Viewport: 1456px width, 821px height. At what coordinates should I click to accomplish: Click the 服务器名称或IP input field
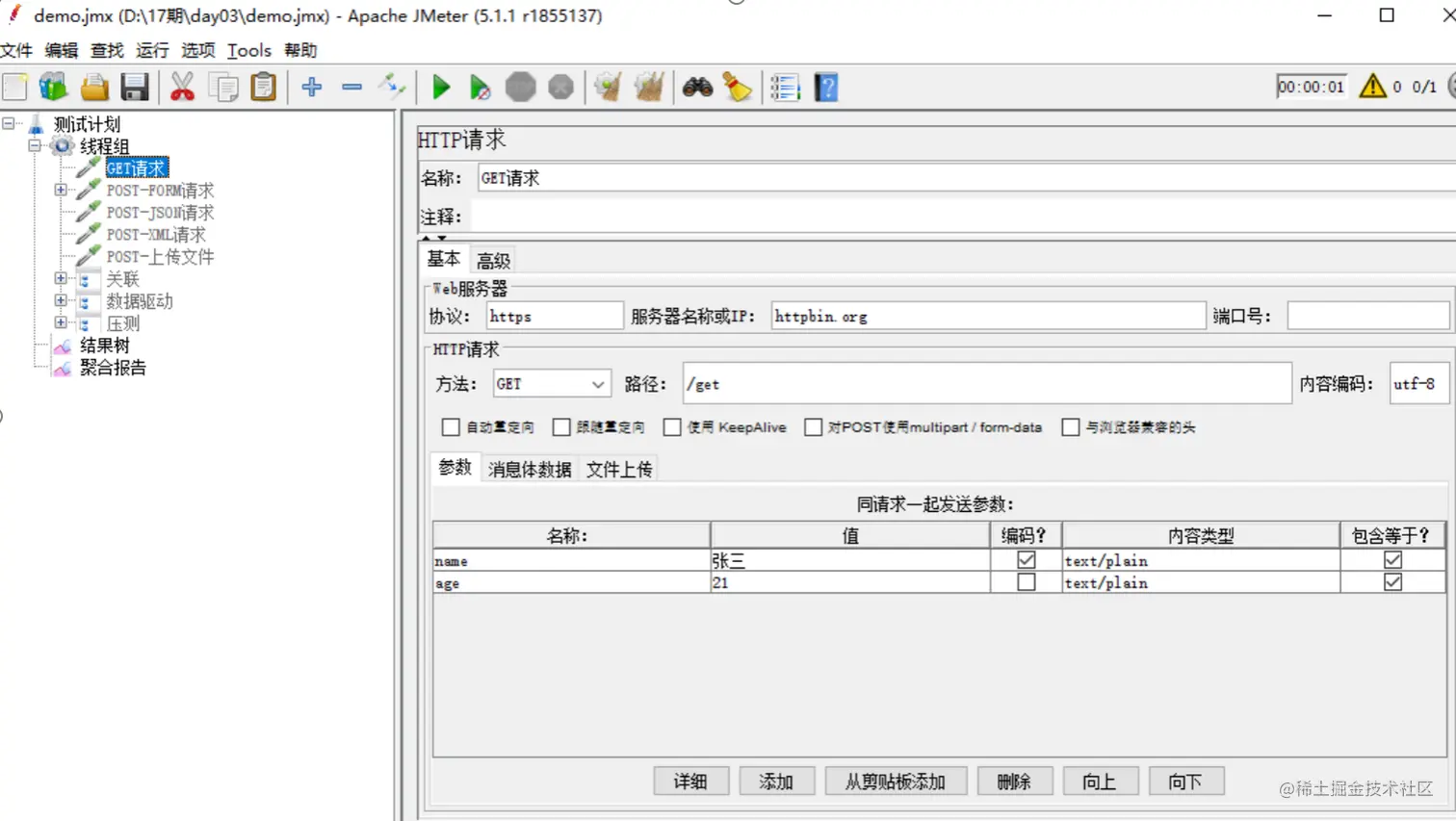988,316
